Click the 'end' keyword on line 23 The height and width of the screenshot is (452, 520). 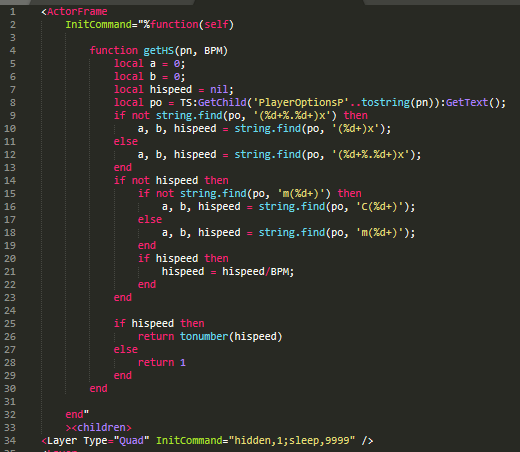123,298
